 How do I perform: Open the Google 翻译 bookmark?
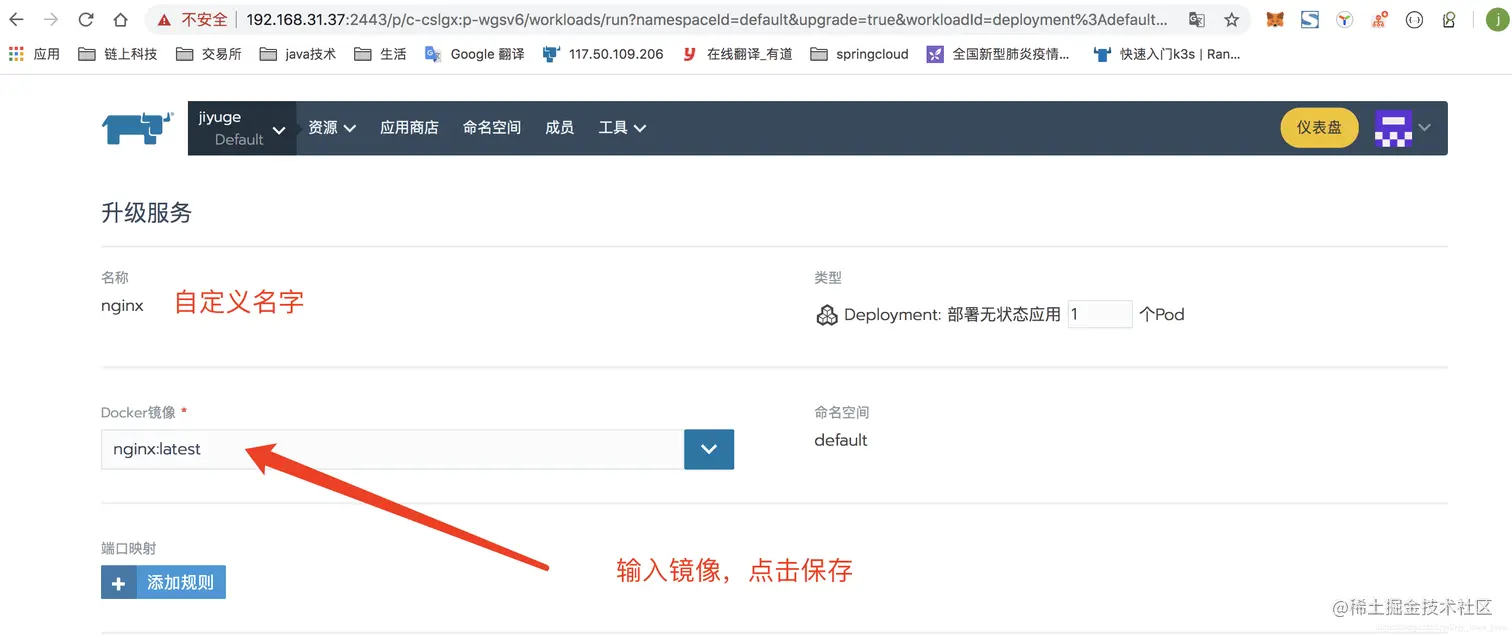click(x=475, y=54)
